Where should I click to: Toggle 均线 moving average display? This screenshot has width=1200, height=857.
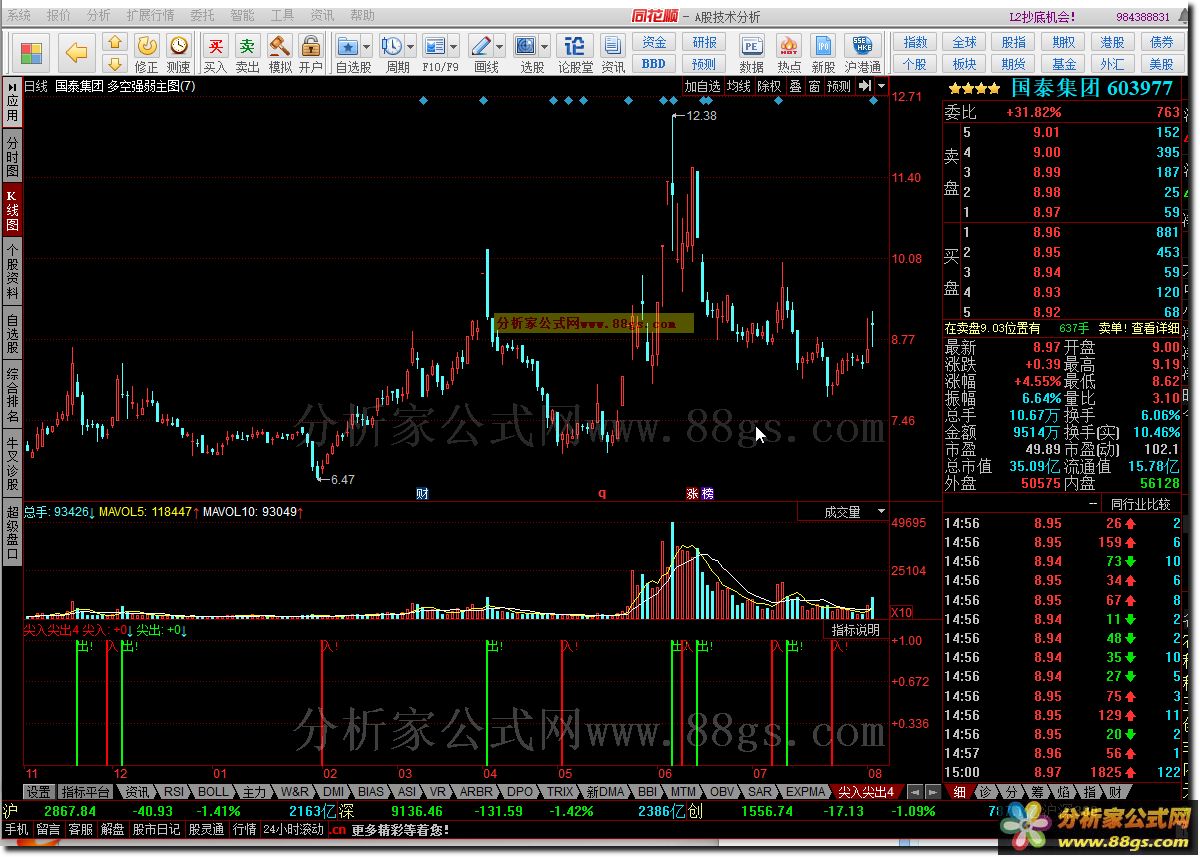(x=739, y=86)
